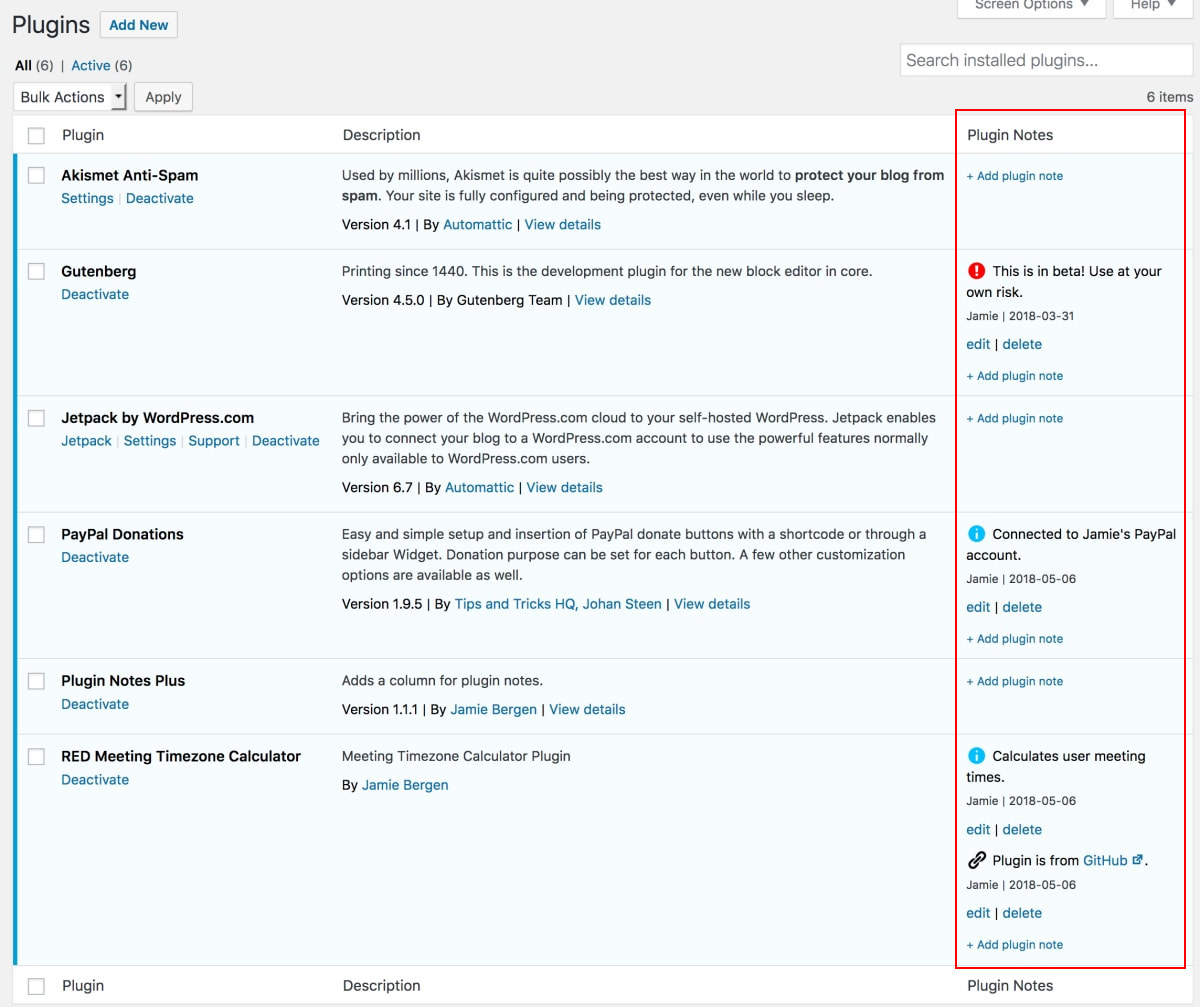Select the Gutenberg plugin checkbox
Screen dimensions: 1200x1007
click(x=36, y=271)
